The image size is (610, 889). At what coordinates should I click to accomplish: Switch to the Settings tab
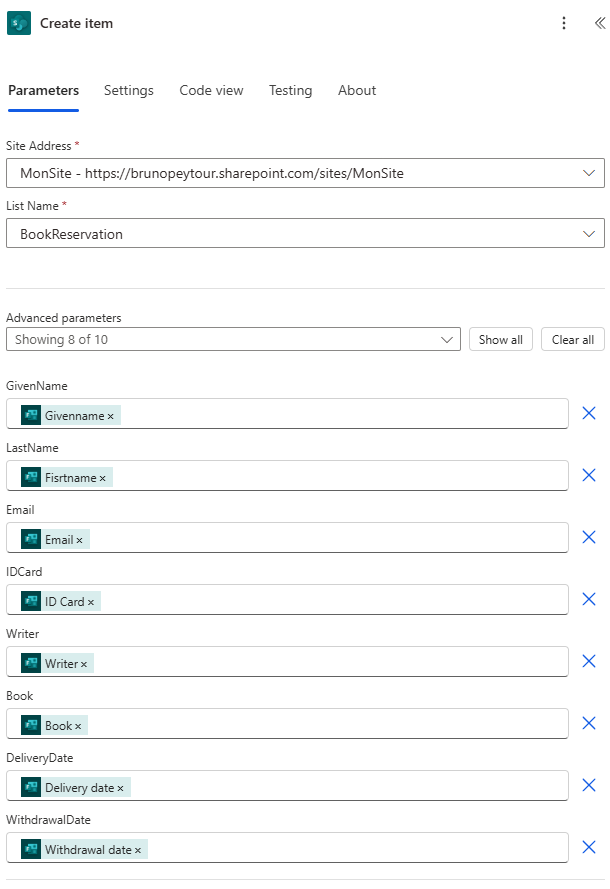[129, 91]
